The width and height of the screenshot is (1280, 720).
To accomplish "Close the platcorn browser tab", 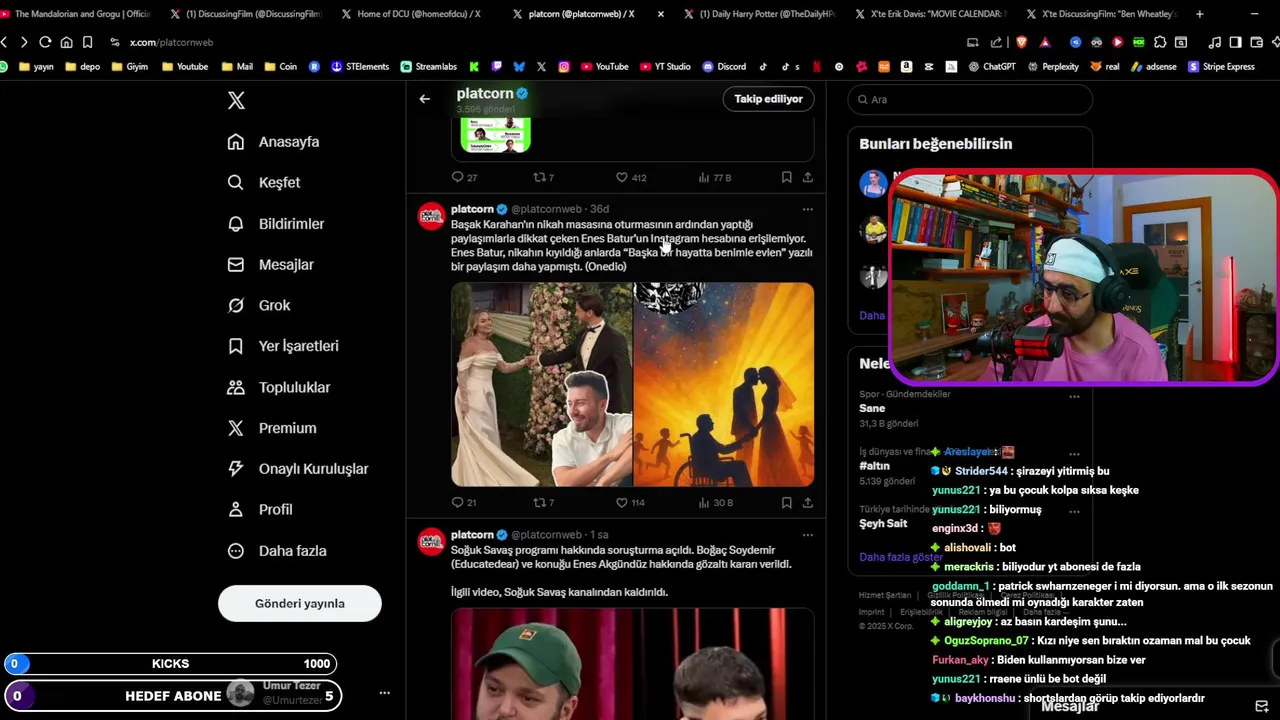I will 660,14.
